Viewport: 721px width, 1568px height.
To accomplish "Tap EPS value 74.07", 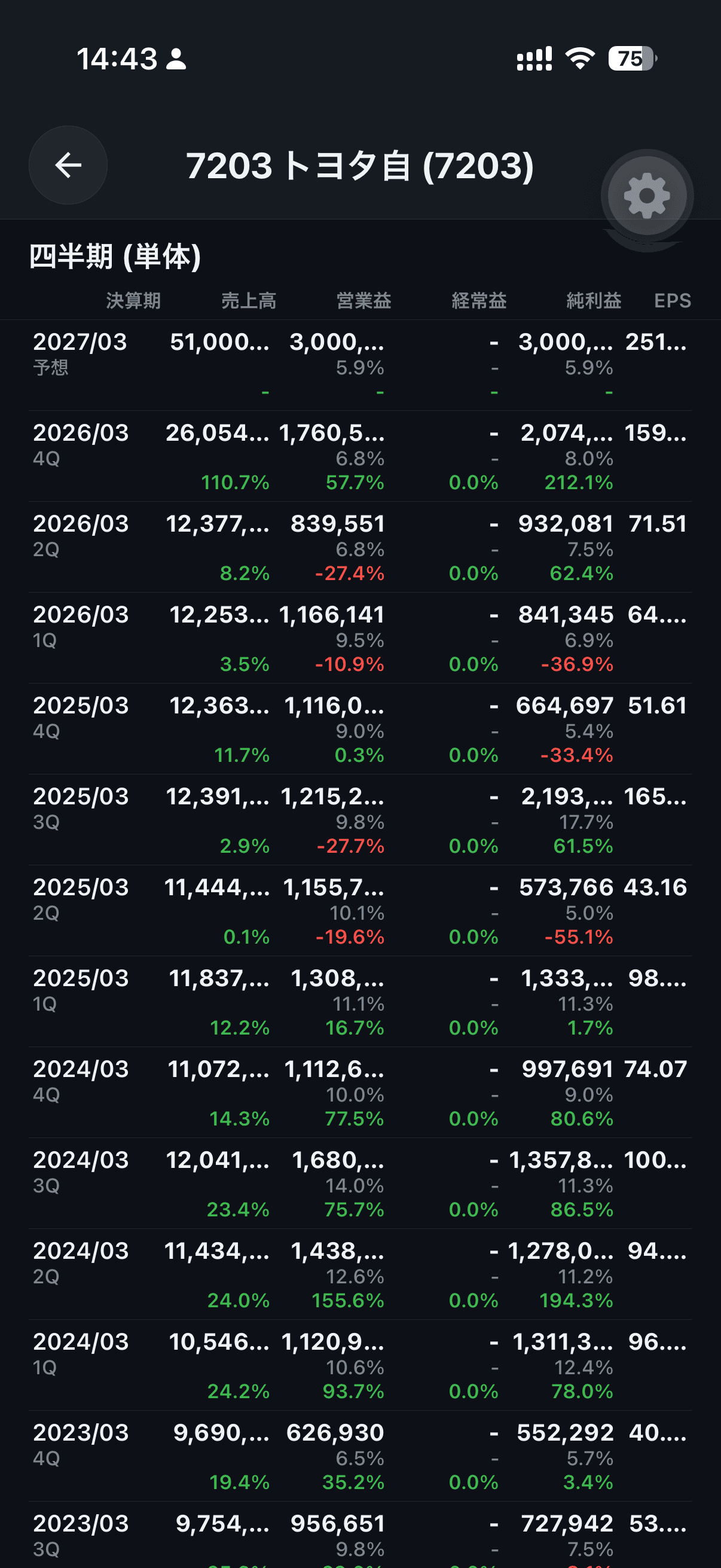I will coord(655,1069).
